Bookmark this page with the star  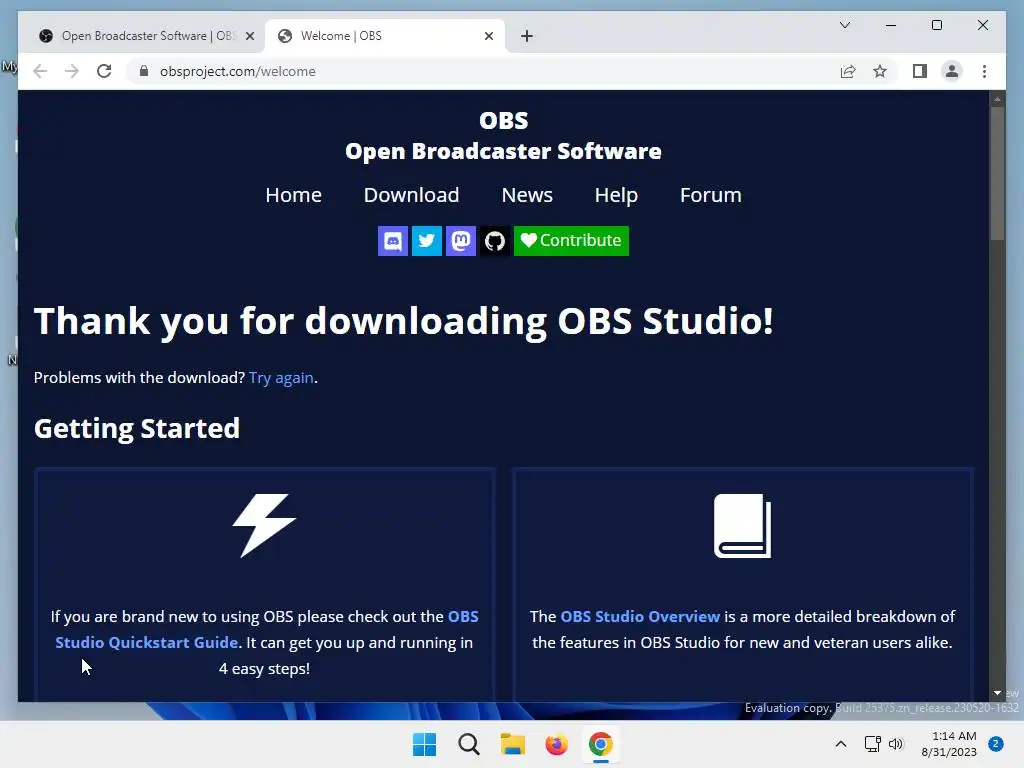(880, 71)
